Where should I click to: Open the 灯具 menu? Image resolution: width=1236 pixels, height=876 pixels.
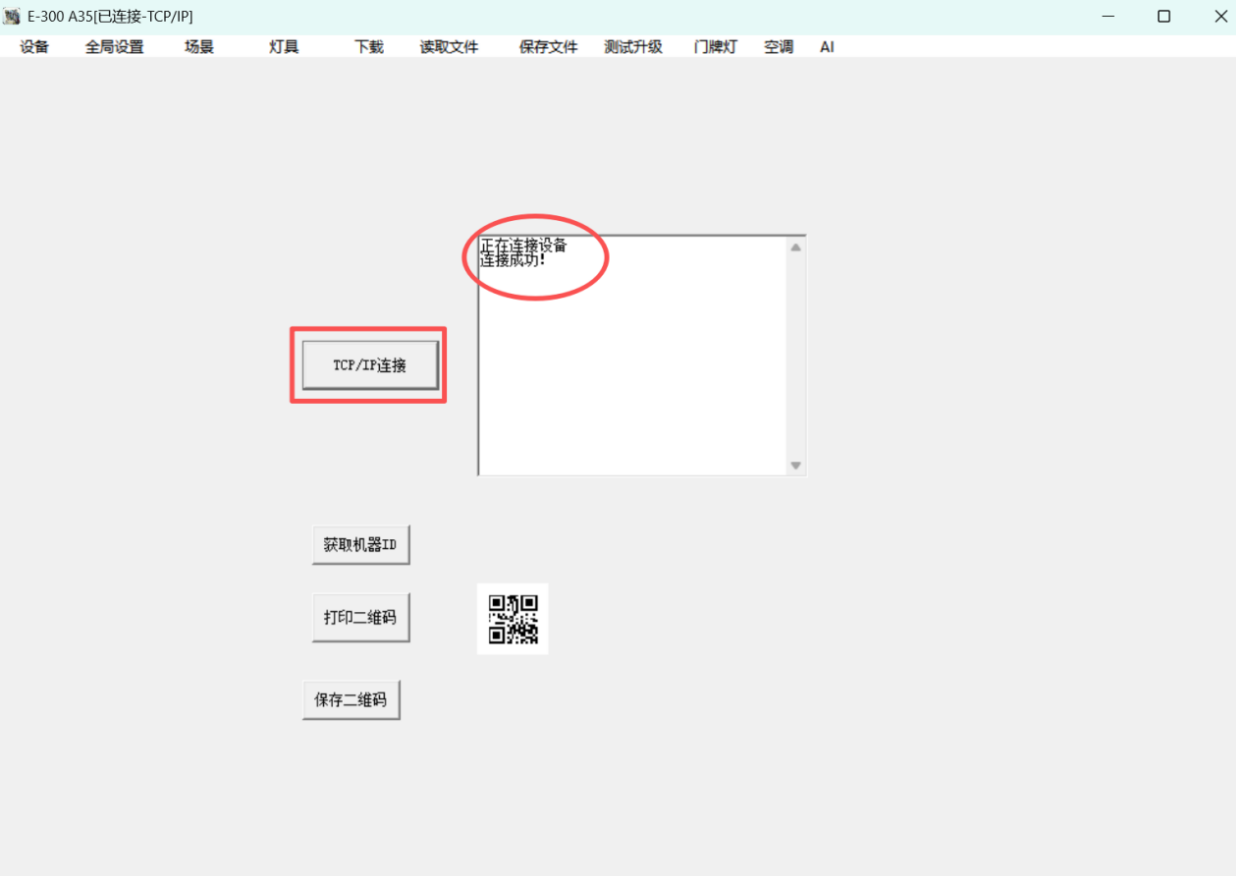[284, 47]
